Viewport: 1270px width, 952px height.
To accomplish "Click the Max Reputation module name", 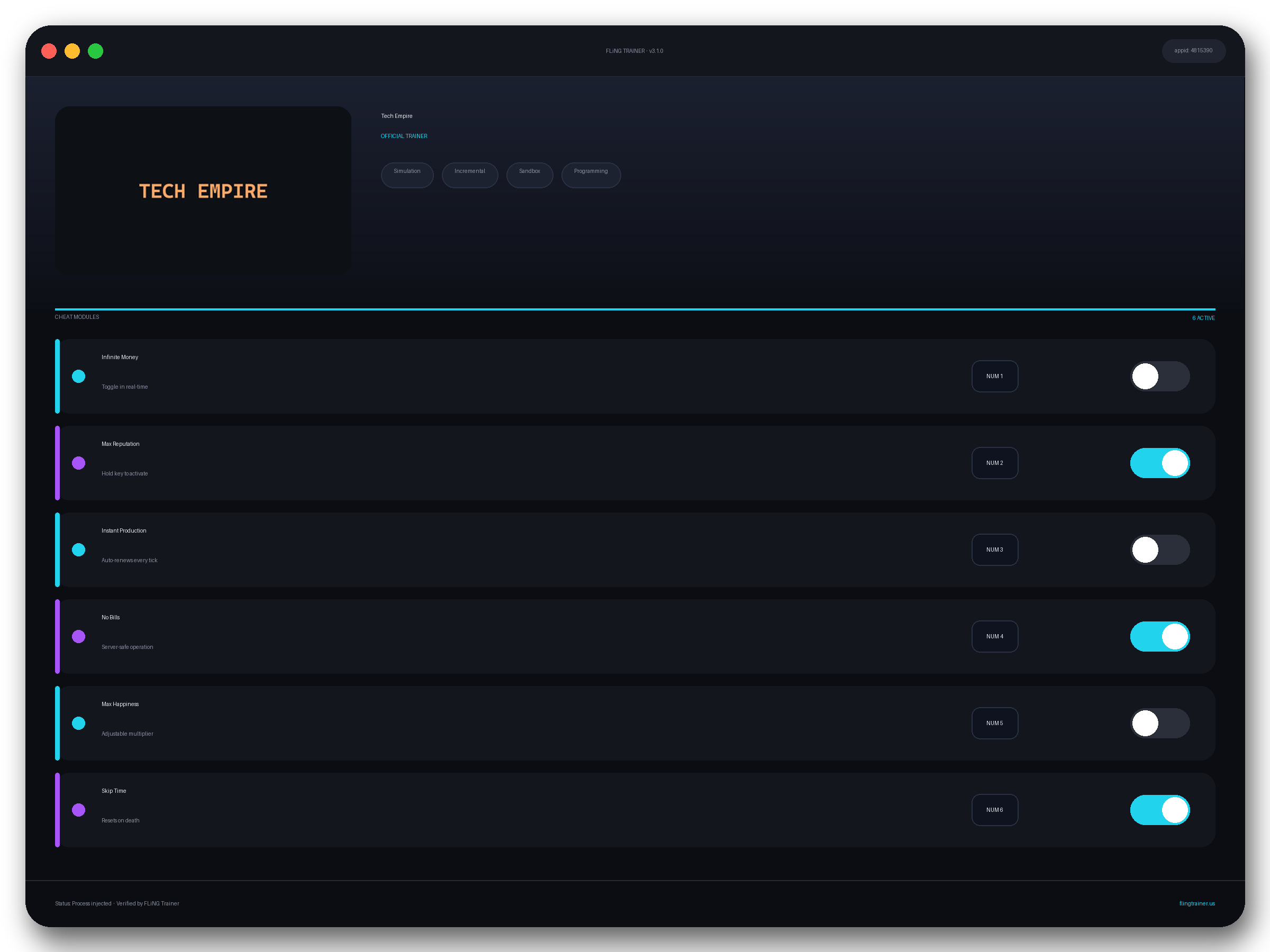I will tap(121, 444).
